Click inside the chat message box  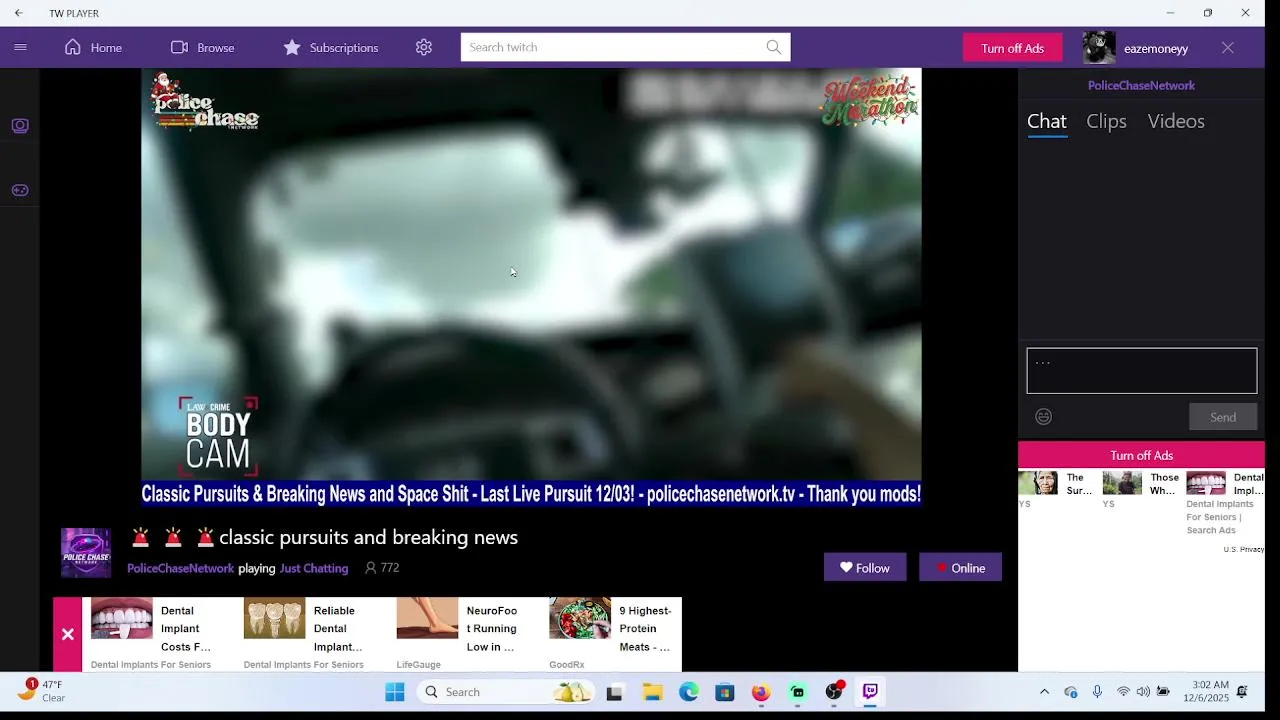(x=1141, y=371)
